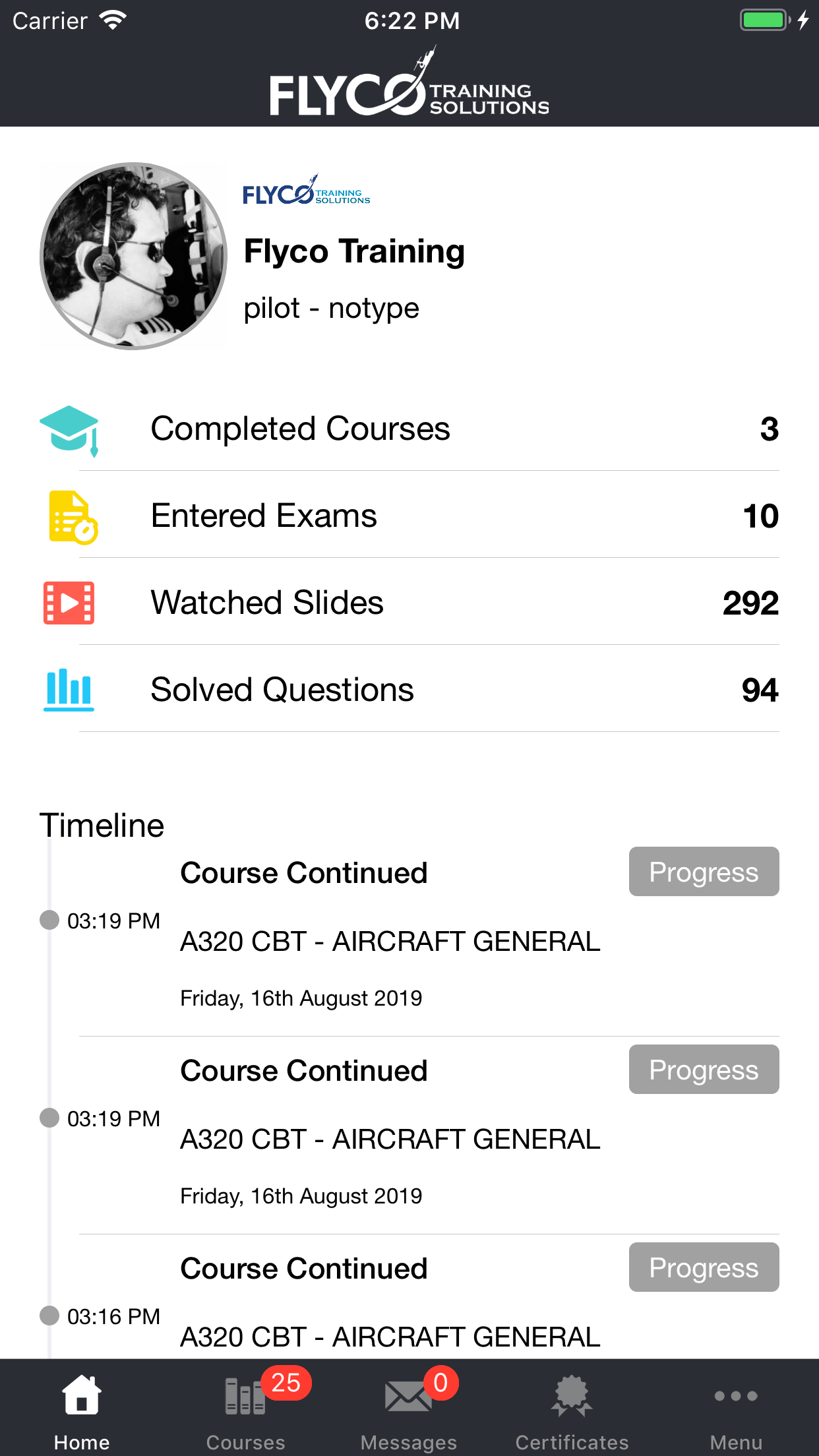Click the first timeline entry's Progress button

coord(704,872)
